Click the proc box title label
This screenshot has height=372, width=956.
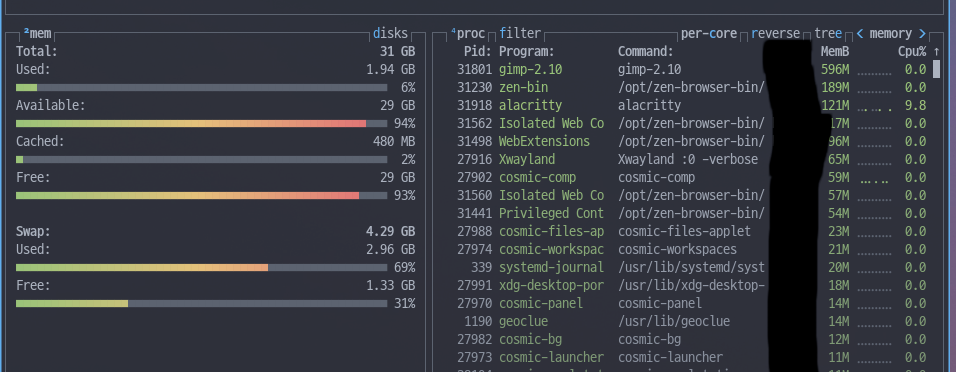click(x=468, y=34)
